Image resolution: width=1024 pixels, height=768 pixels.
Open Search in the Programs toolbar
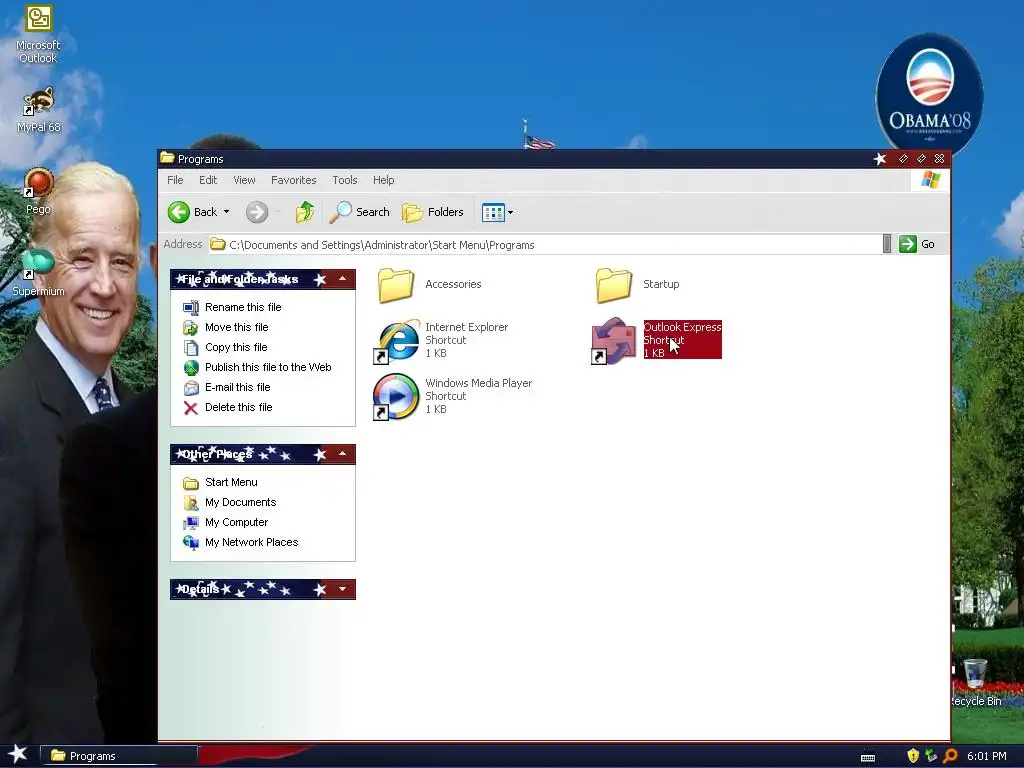(359, 212)
